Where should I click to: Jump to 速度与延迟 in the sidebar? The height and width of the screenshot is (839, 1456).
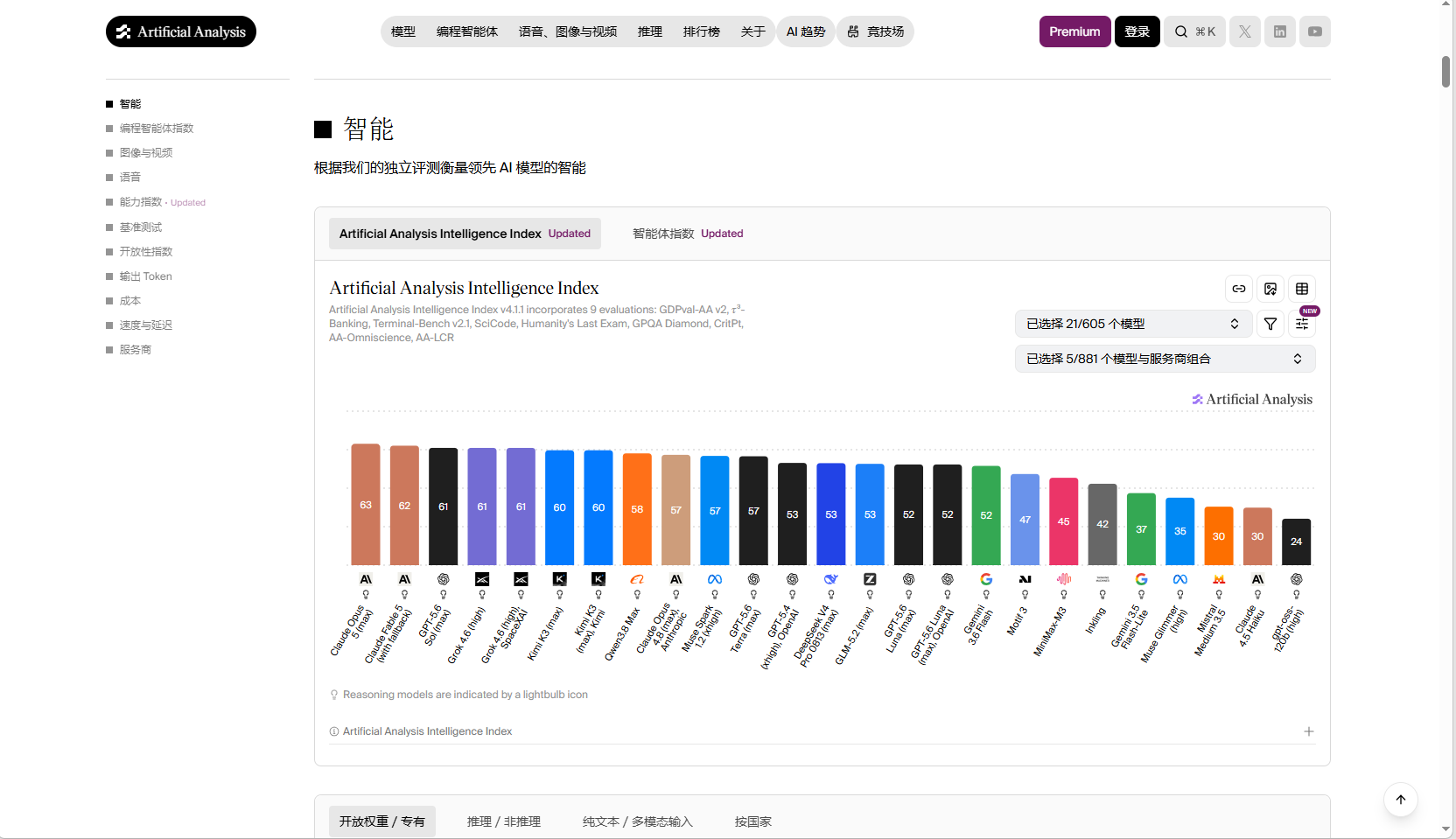[x=146, y=325]
